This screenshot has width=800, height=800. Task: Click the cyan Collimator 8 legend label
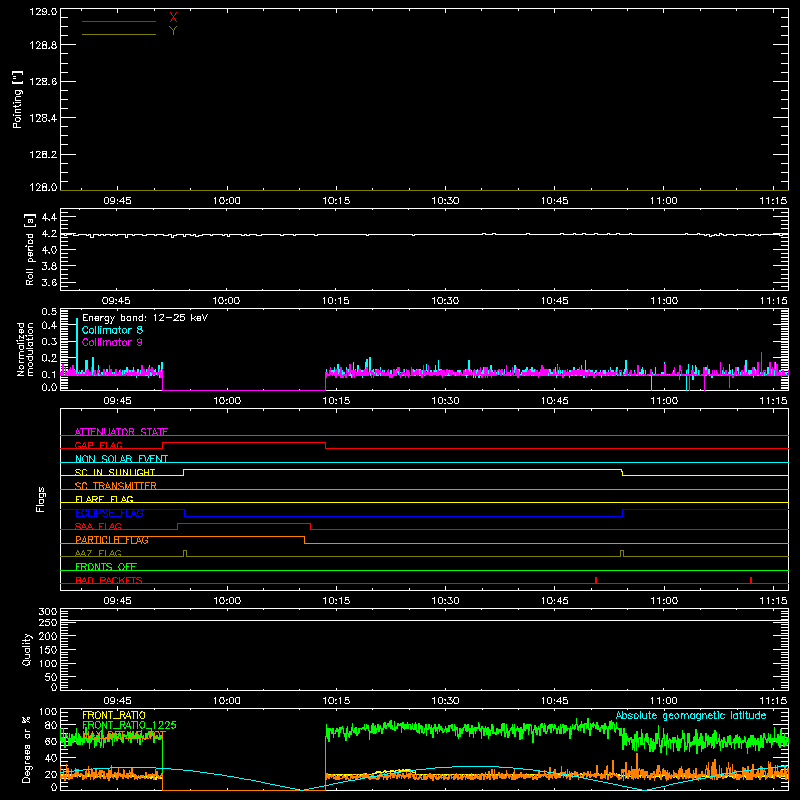(x=112, y=330)
